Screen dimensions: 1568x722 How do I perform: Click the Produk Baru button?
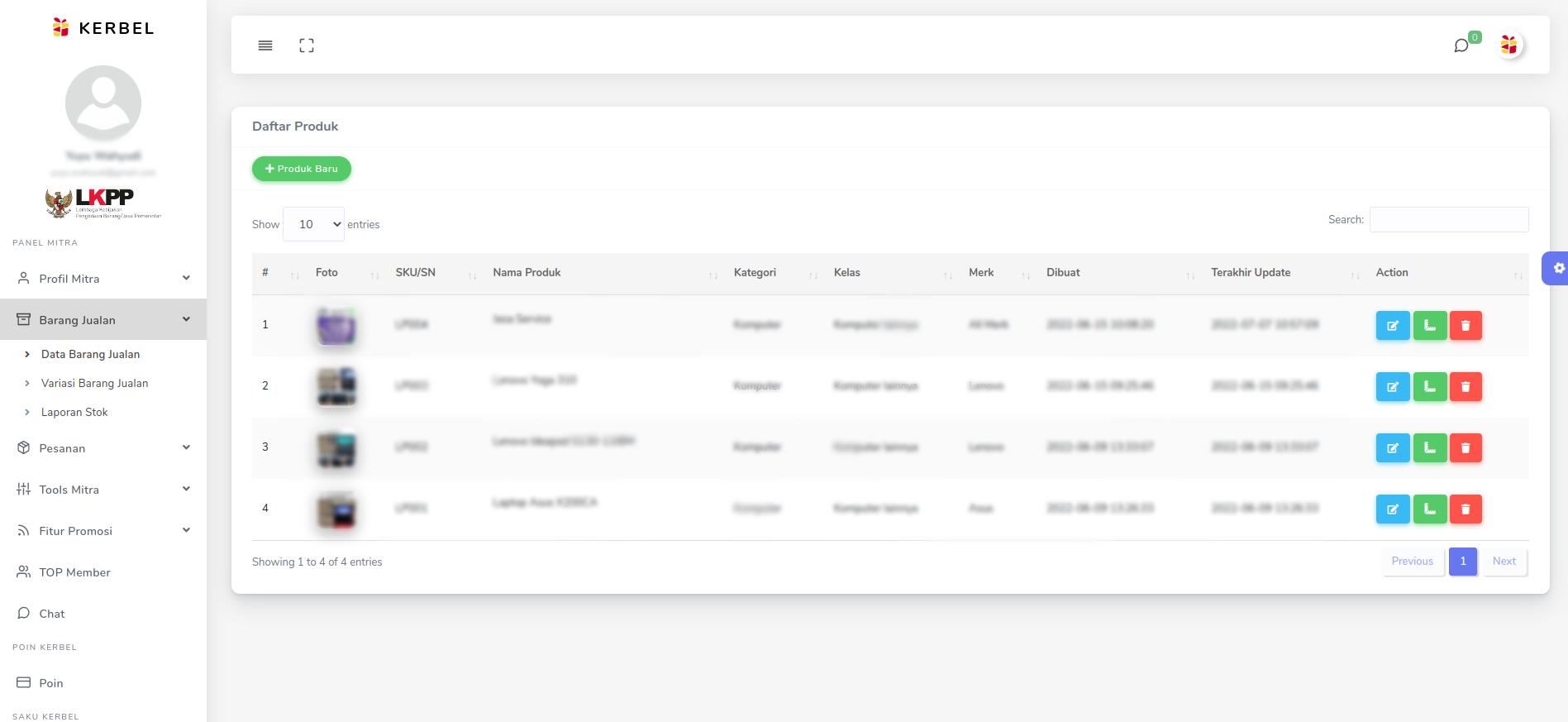click(301, 169)
